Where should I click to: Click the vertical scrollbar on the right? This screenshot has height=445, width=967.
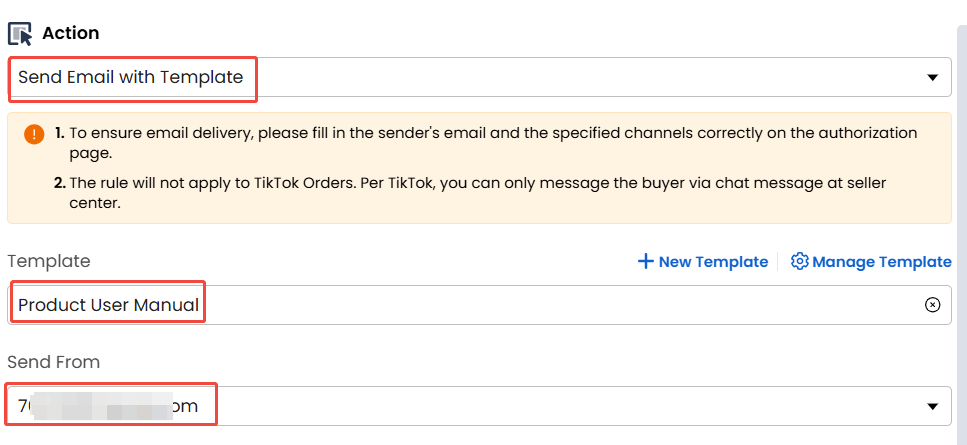pyautogui.click(x=961, y=234)
